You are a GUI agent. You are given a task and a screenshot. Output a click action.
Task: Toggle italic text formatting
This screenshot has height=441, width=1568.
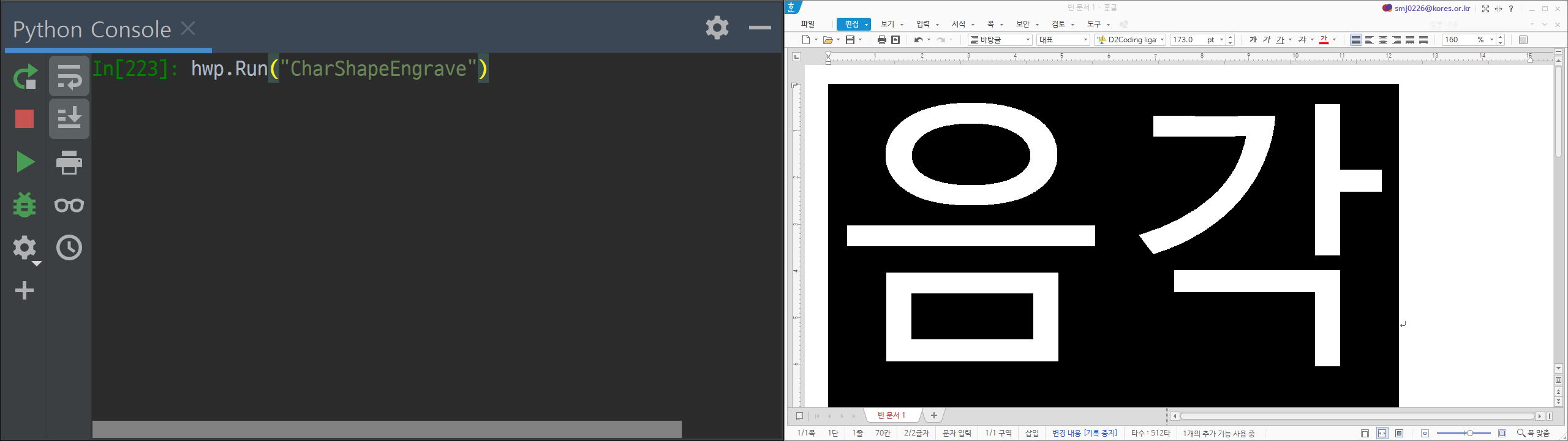[1267, 40]
